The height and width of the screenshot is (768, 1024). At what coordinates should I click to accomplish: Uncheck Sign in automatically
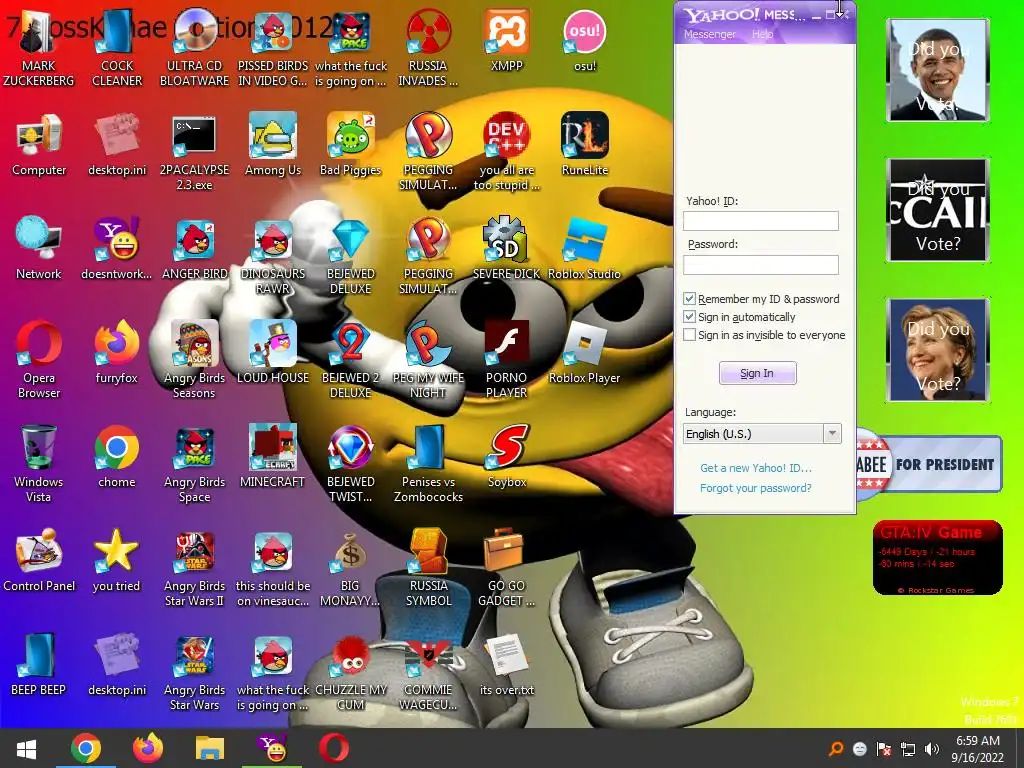click(x=689, y=317)
